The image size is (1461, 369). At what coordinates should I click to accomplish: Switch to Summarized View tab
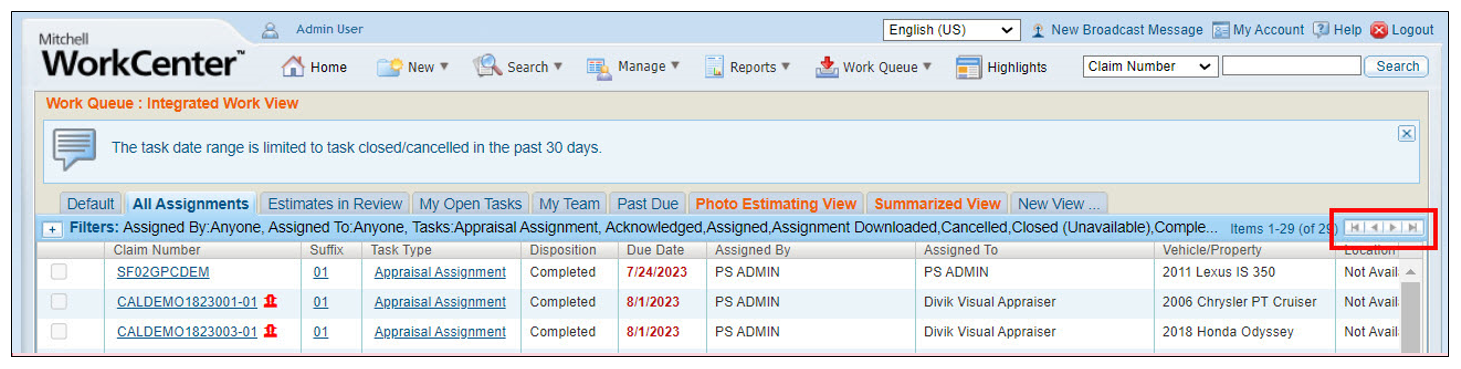[x=937, y=203]
